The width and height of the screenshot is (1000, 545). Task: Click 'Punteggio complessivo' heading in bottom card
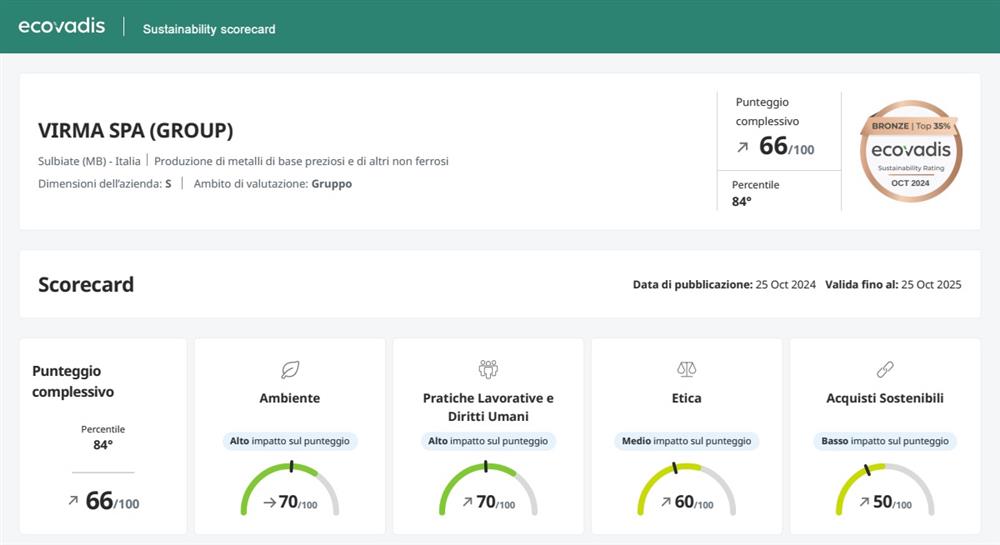(x=73, y=381)
